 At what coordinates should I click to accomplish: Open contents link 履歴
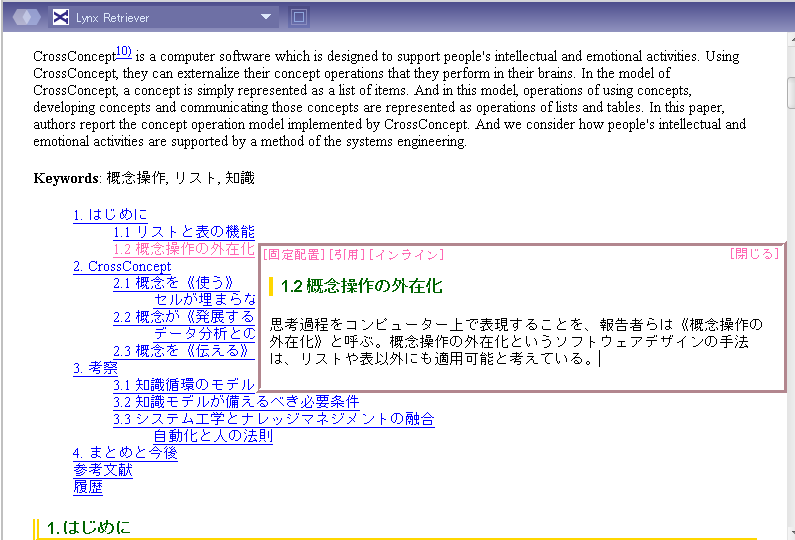(x=88, y=487)
